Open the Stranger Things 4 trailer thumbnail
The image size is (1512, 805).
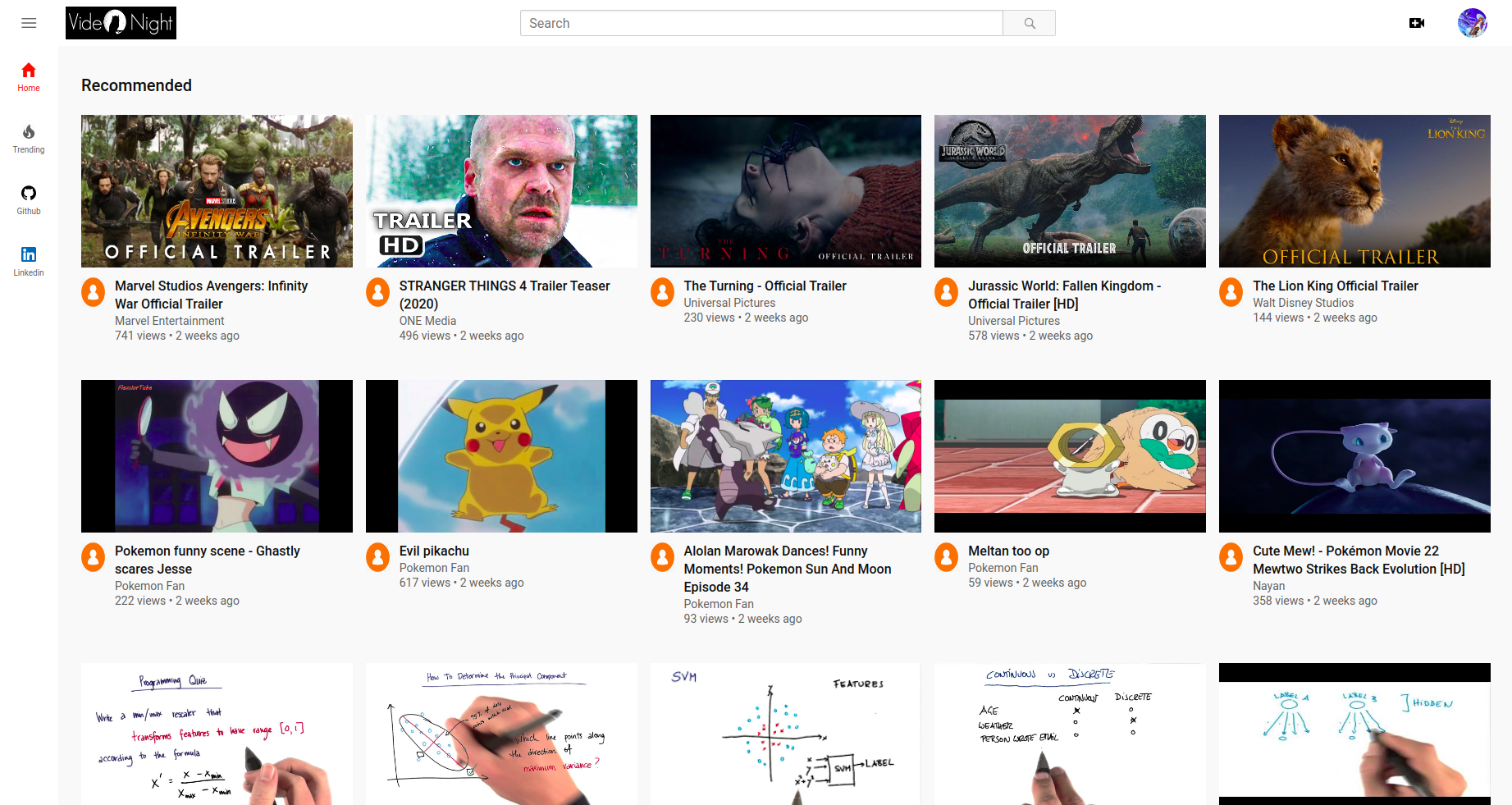(x=501, y=191)
